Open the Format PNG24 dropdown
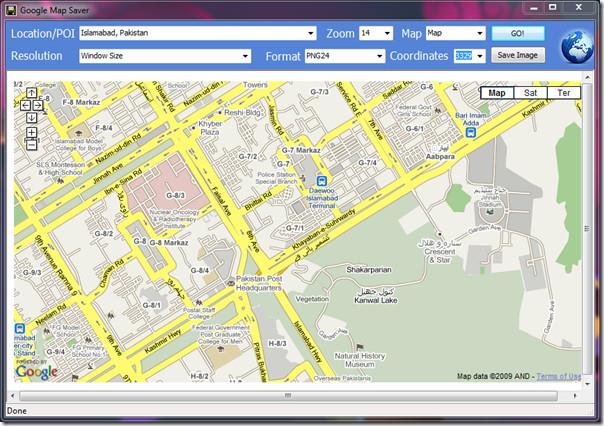Screen dimensions: 604x426 (x=379, y=56)
